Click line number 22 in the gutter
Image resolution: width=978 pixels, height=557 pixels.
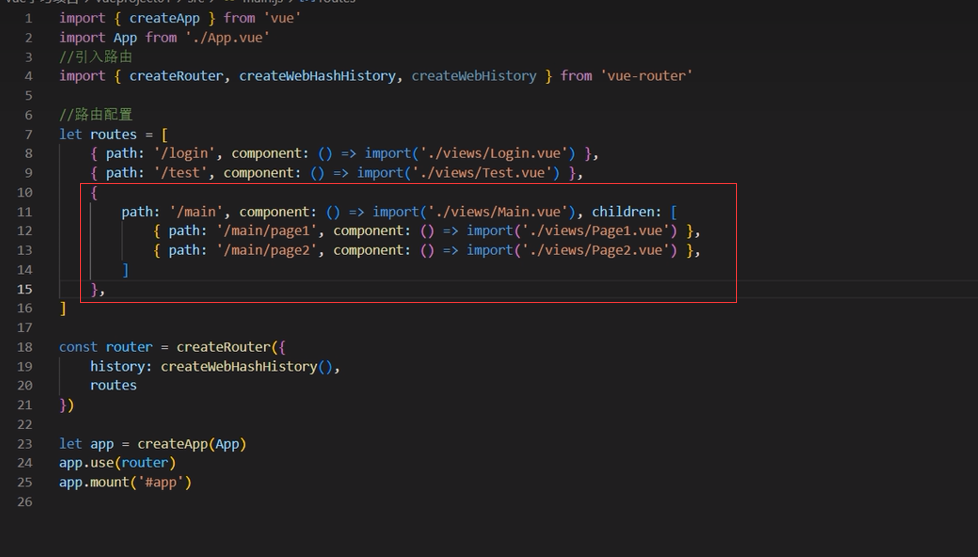[x=24, y=424]
